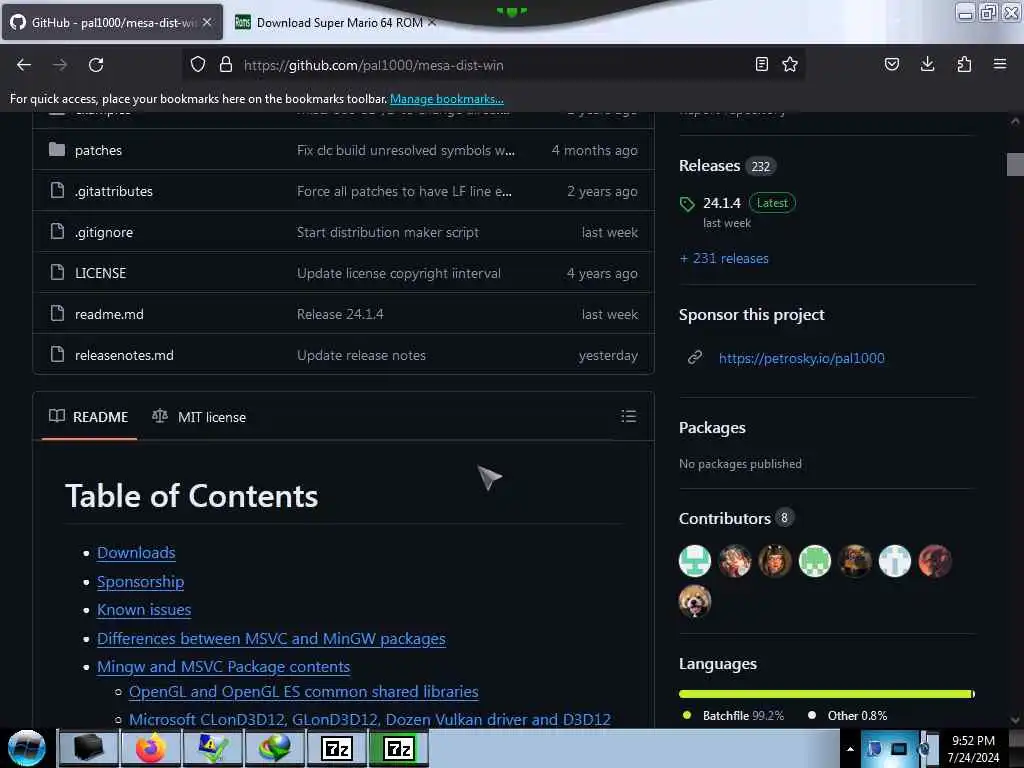
Task: Bookmark this page with the star icon
Action: click(790, 64)
